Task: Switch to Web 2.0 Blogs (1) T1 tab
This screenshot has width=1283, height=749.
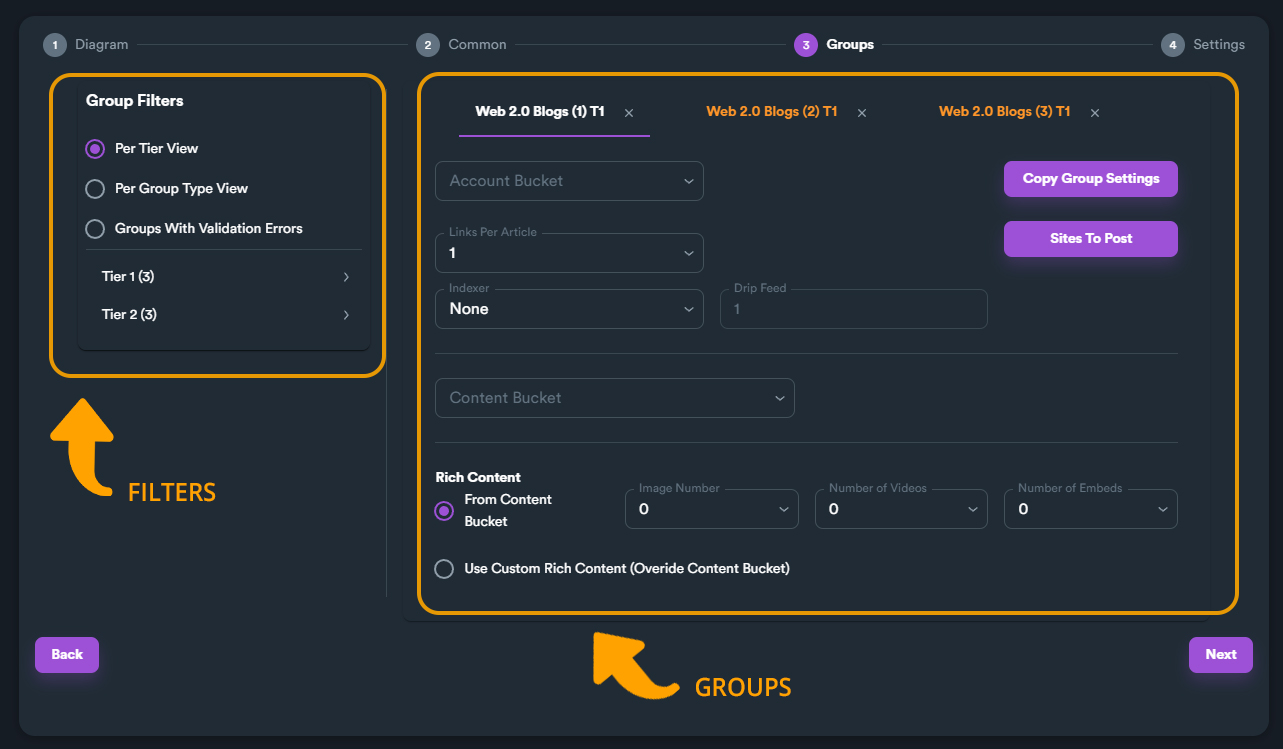Action: [x=540, y=112]
